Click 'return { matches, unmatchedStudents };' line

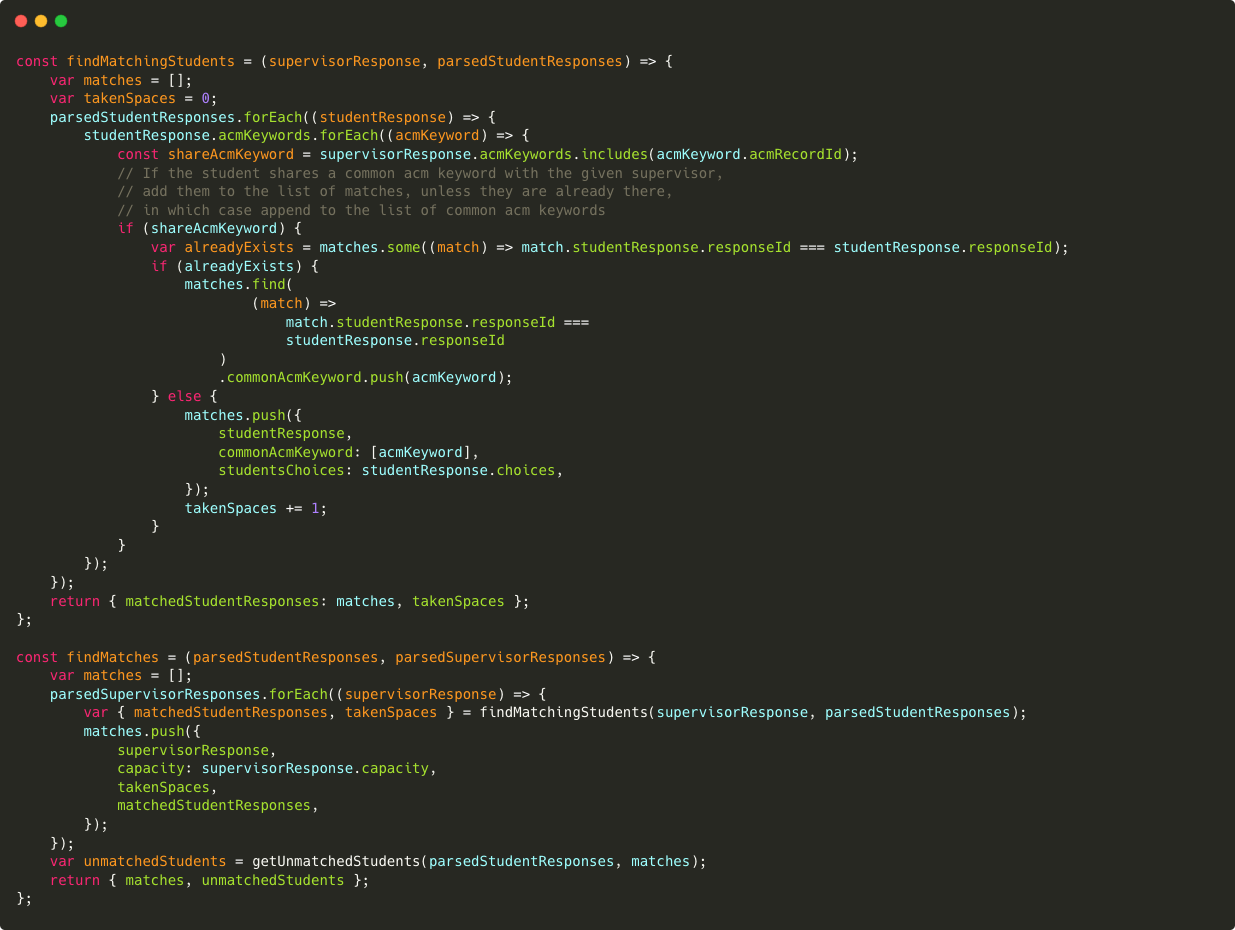[210, 880]
